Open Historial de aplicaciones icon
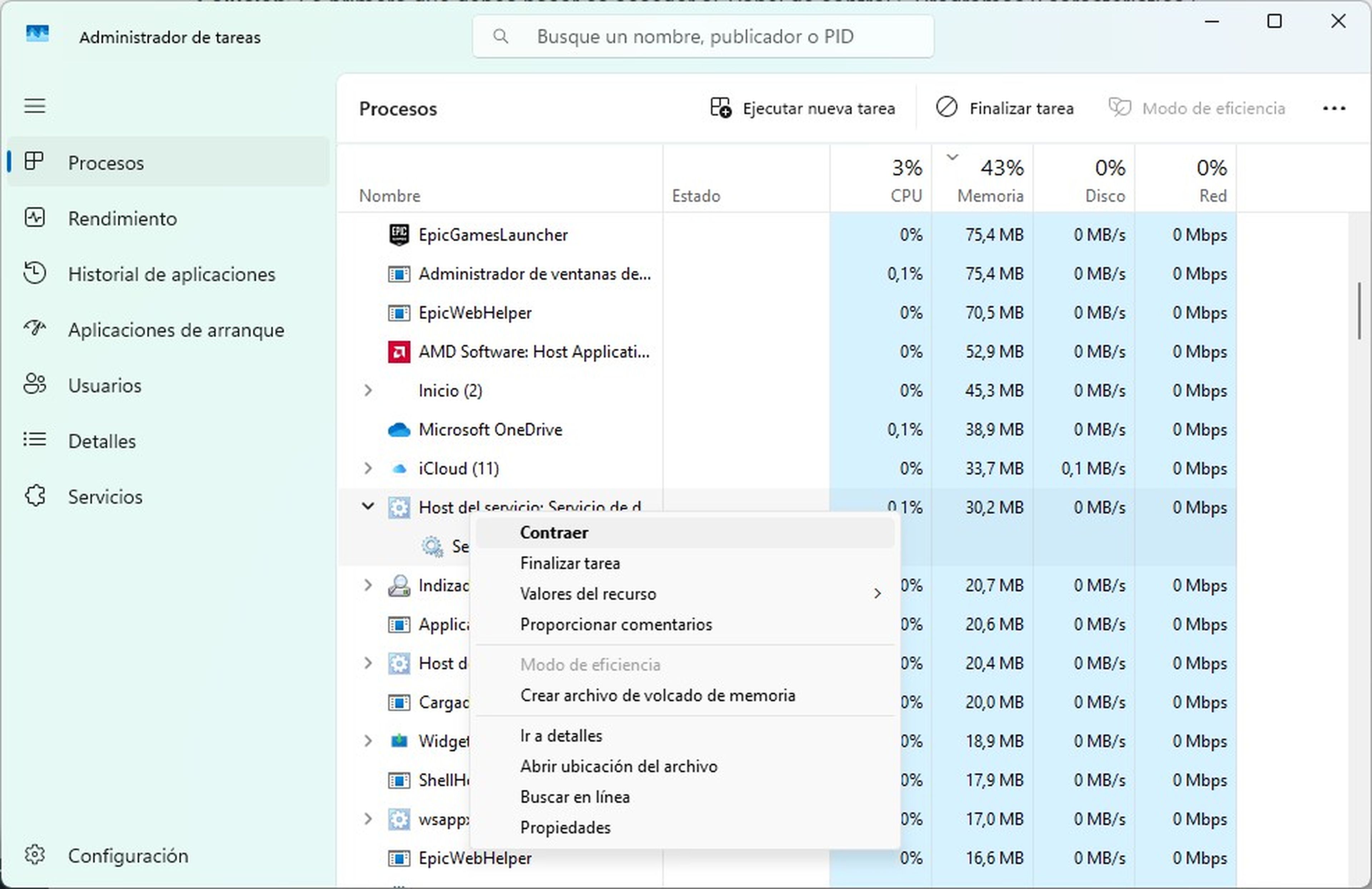1372x889 pixels. click(x=34, y=273)
